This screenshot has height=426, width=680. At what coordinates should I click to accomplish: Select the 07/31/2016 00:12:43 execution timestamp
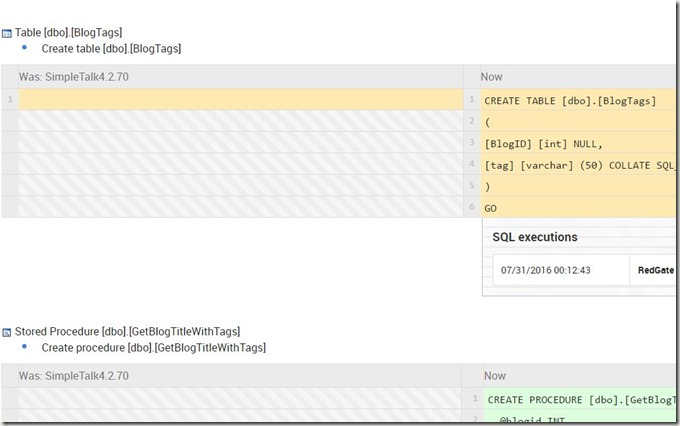547,270
